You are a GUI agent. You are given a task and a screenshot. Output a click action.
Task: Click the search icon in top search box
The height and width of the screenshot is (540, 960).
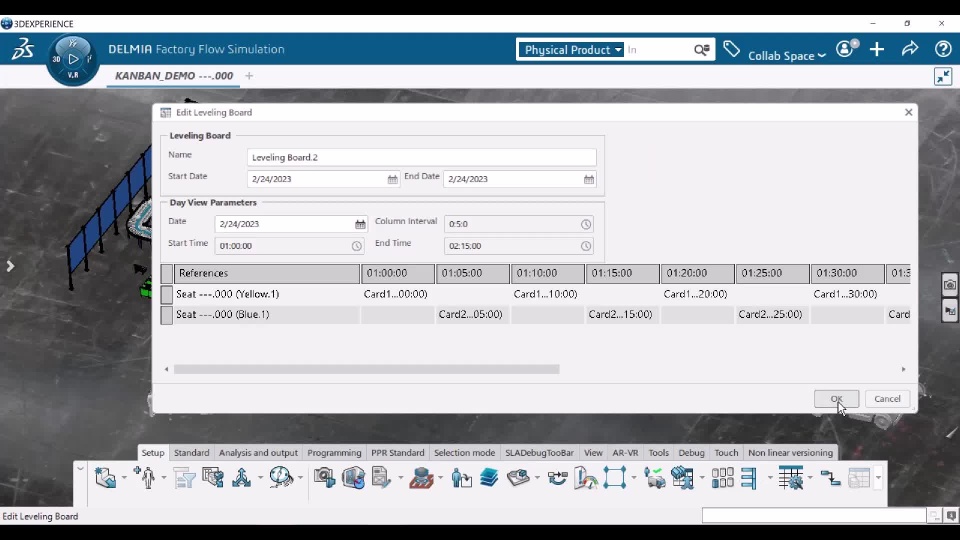click(702, 50)
